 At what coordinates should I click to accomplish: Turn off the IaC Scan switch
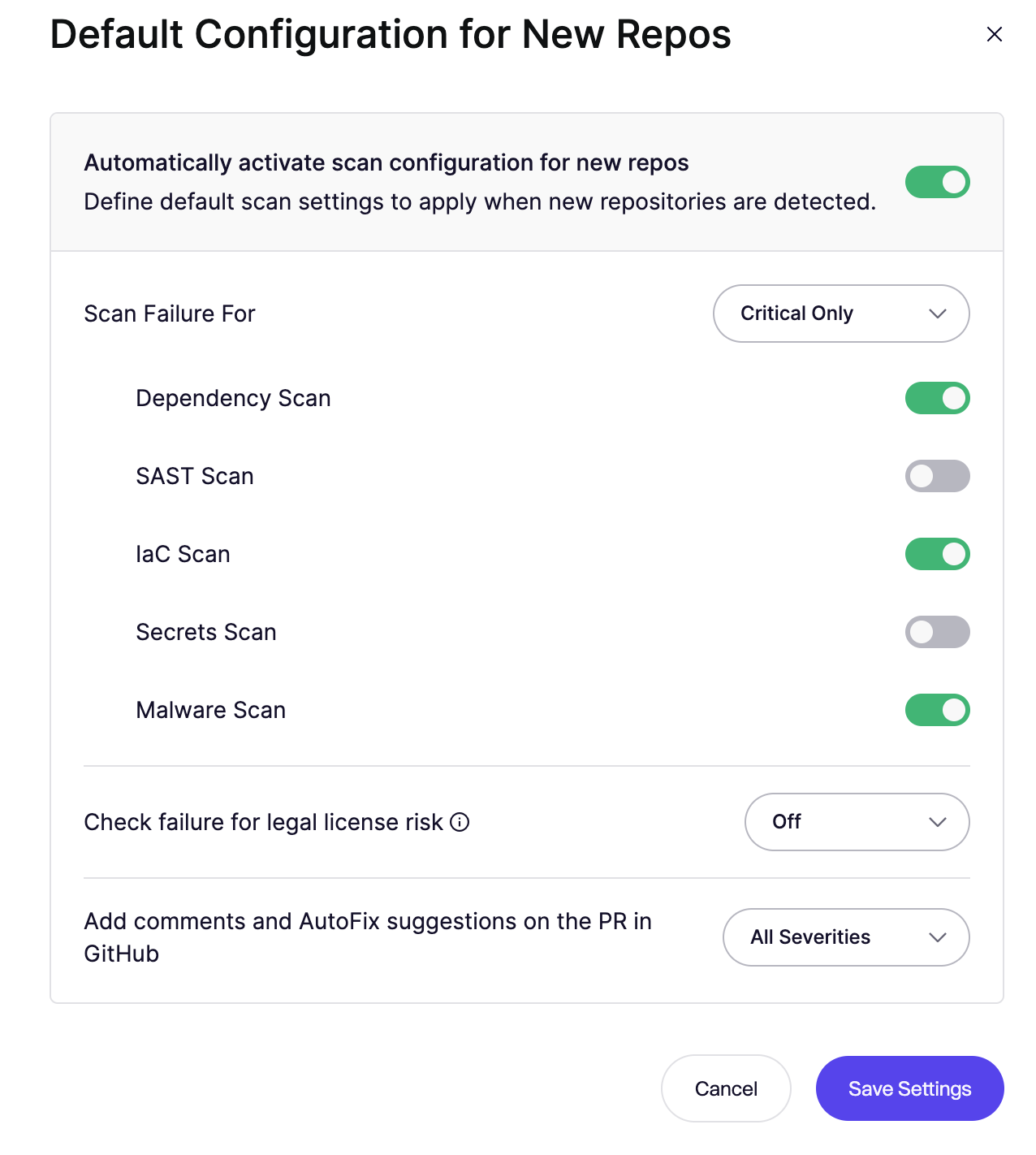point(937,554)
